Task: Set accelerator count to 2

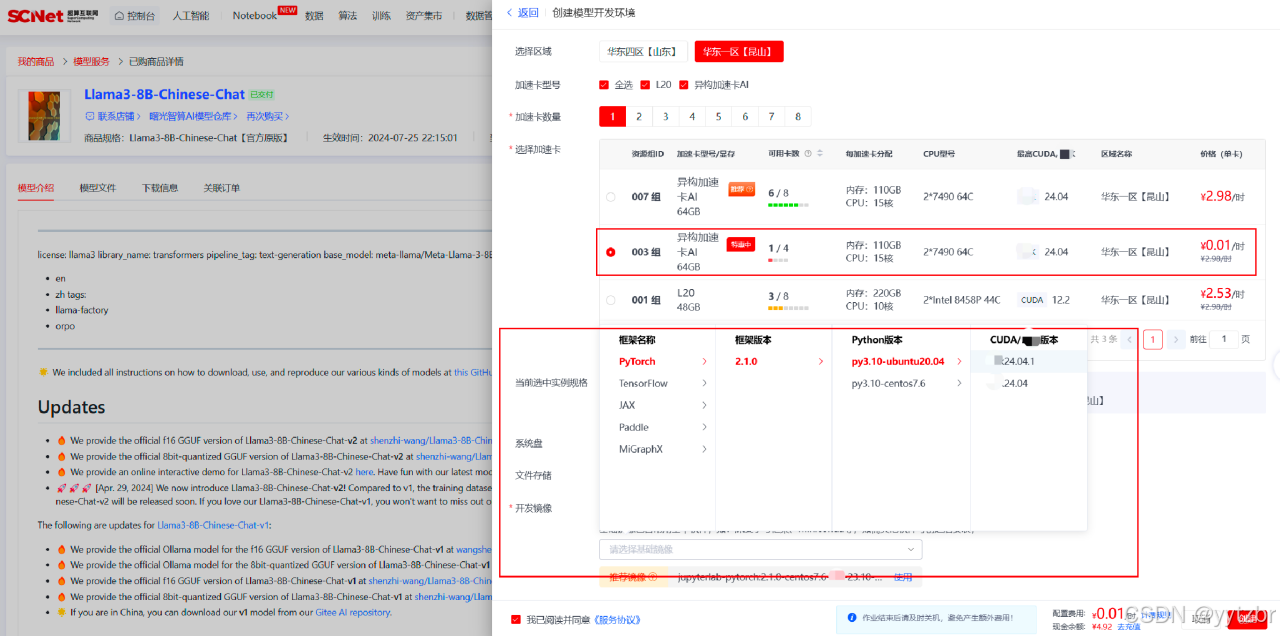Action: click(639, 117)
